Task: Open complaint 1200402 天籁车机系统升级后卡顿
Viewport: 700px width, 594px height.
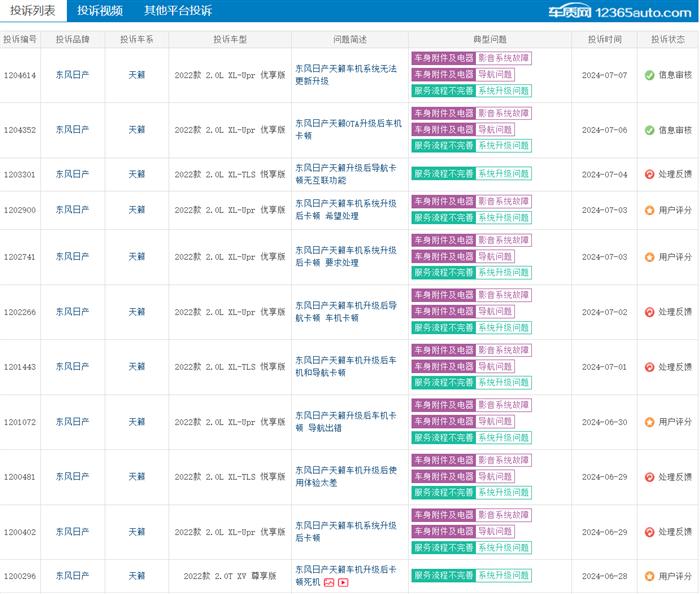Action: click(x=346, y=532)
